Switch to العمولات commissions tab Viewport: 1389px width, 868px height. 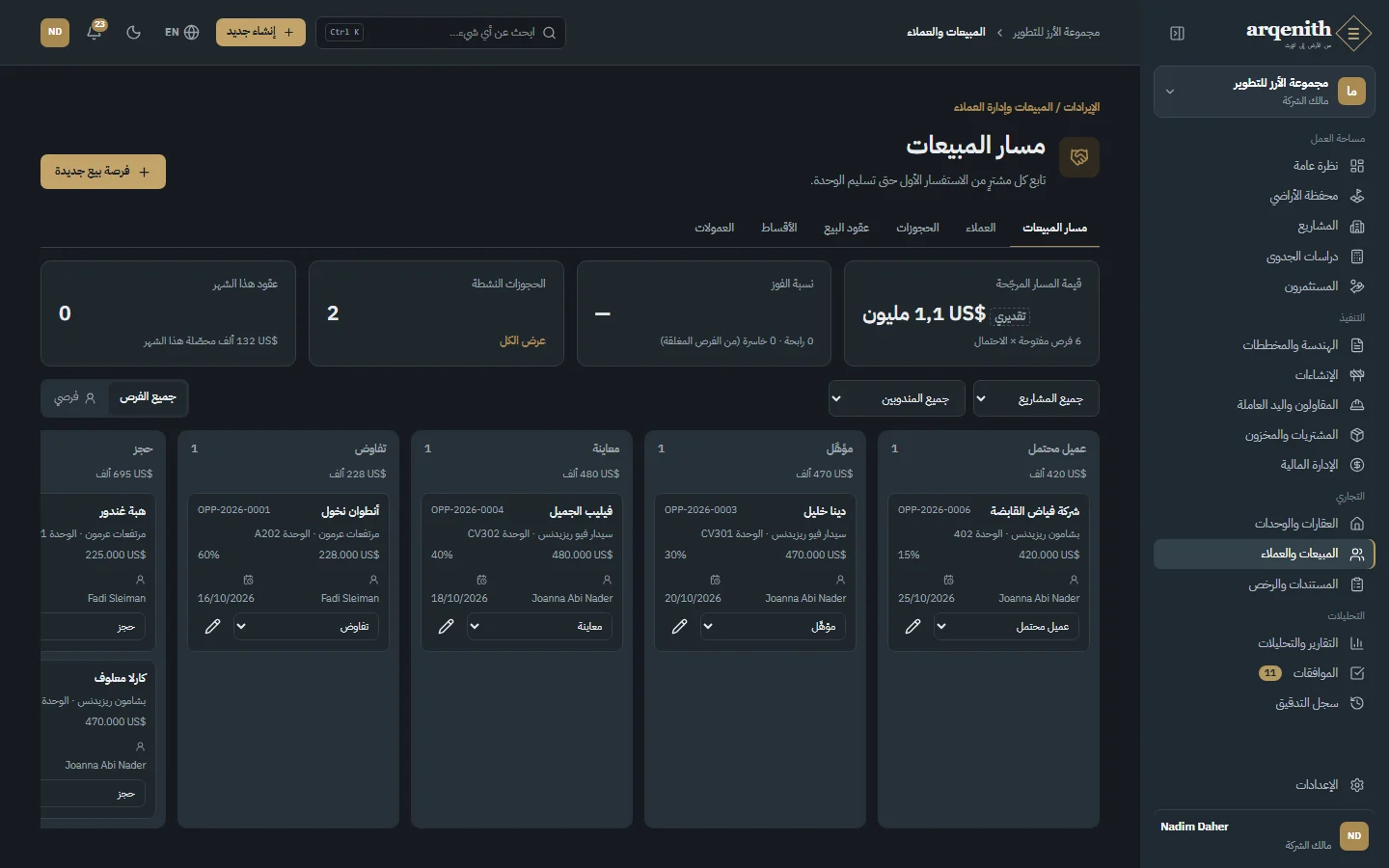click(715, 228)
